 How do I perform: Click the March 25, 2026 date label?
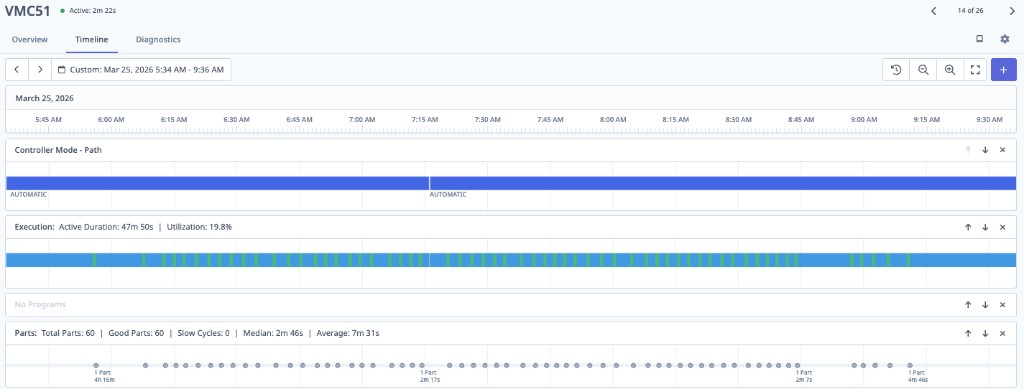pos(44,99)
